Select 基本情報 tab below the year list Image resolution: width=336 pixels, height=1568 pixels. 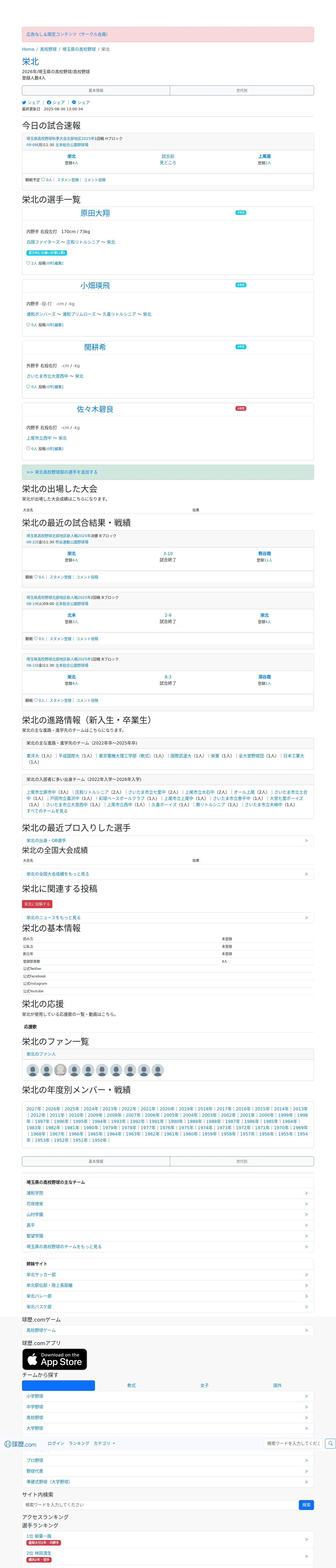click(96, 1161)
